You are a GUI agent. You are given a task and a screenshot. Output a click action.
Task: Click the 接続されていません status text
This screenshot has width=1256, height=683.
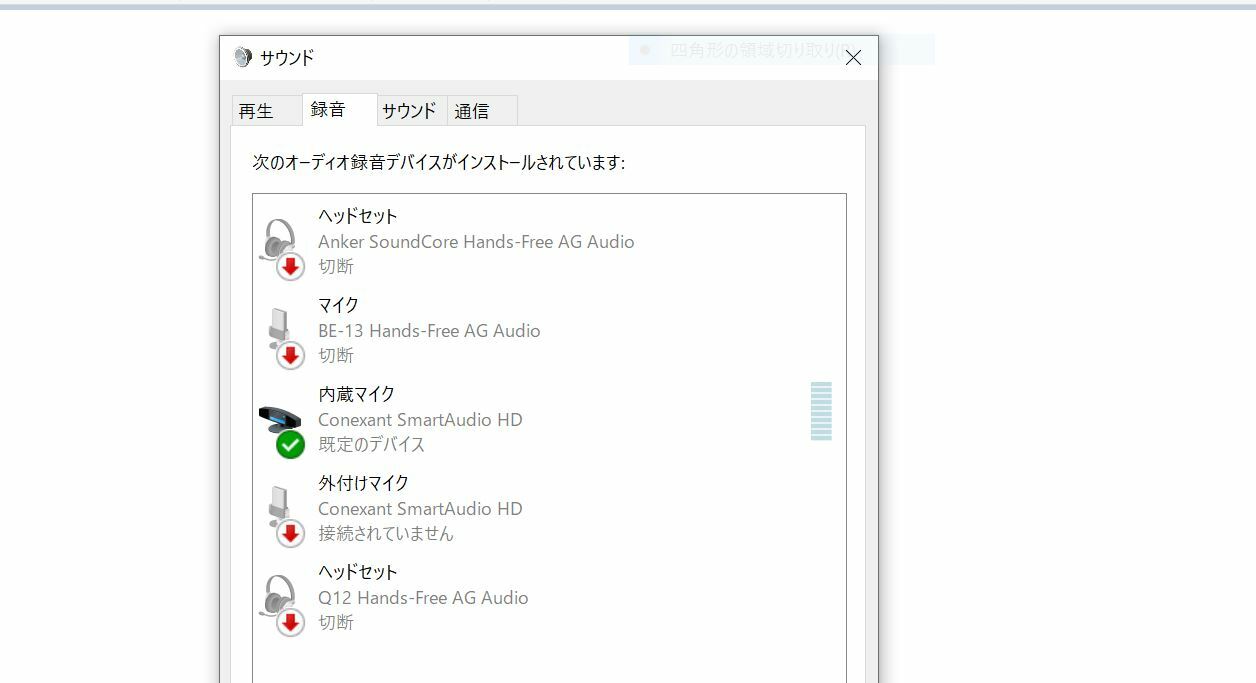[x=386, y=533]
